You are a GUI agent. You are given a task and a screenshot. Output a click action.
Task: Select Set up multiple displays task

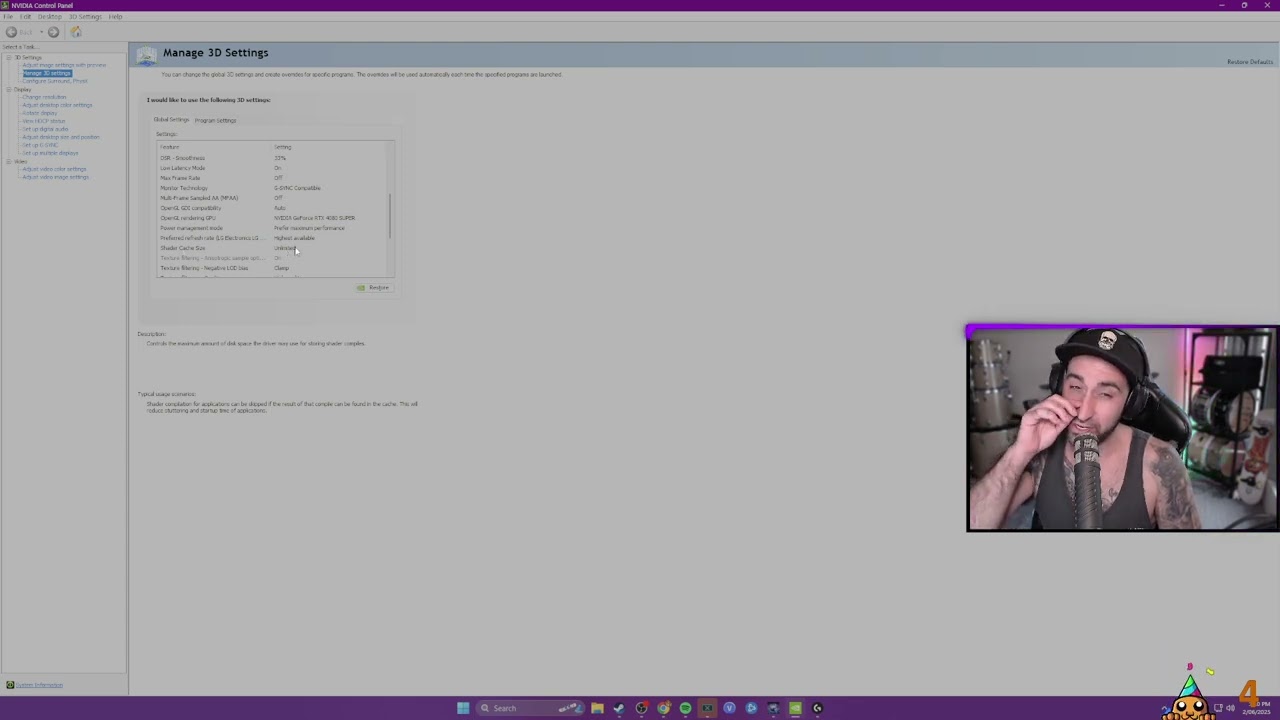pyautogui.click(x=50, y=153)
